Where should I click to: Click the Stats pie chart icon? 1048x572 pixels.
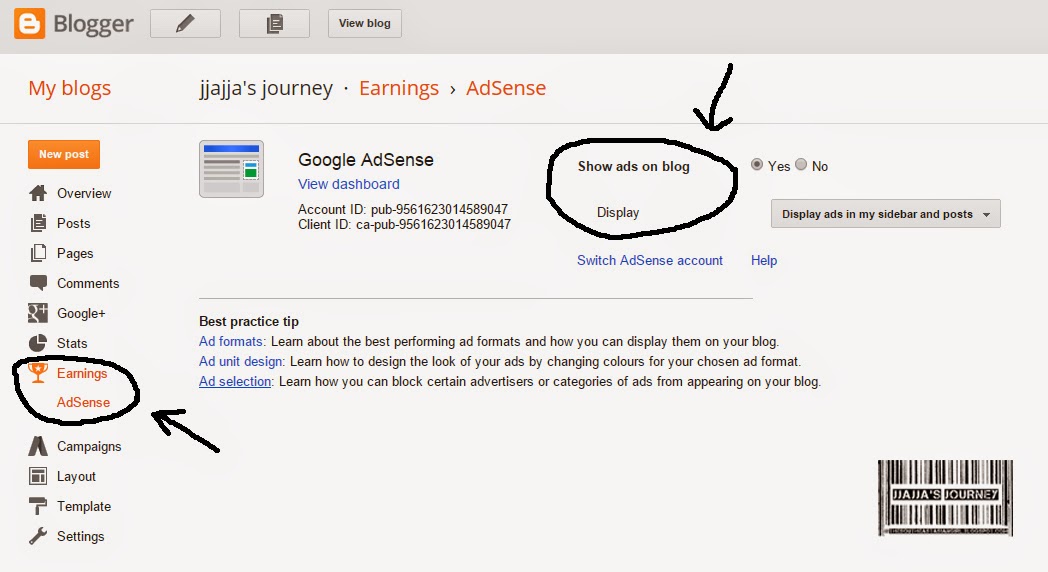(38, 343)
